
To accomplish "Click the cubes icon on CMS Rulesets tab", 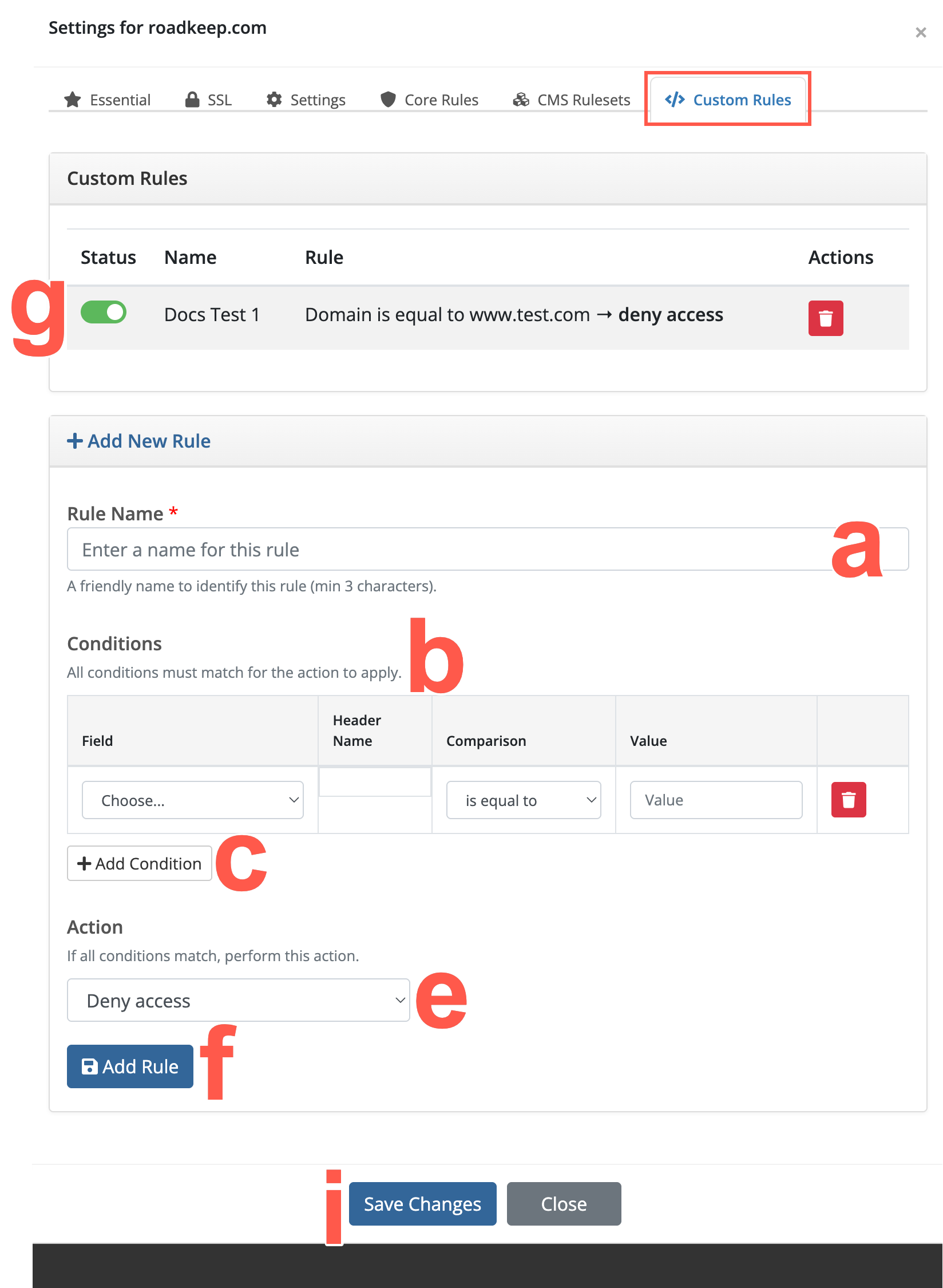I will 521,99.
